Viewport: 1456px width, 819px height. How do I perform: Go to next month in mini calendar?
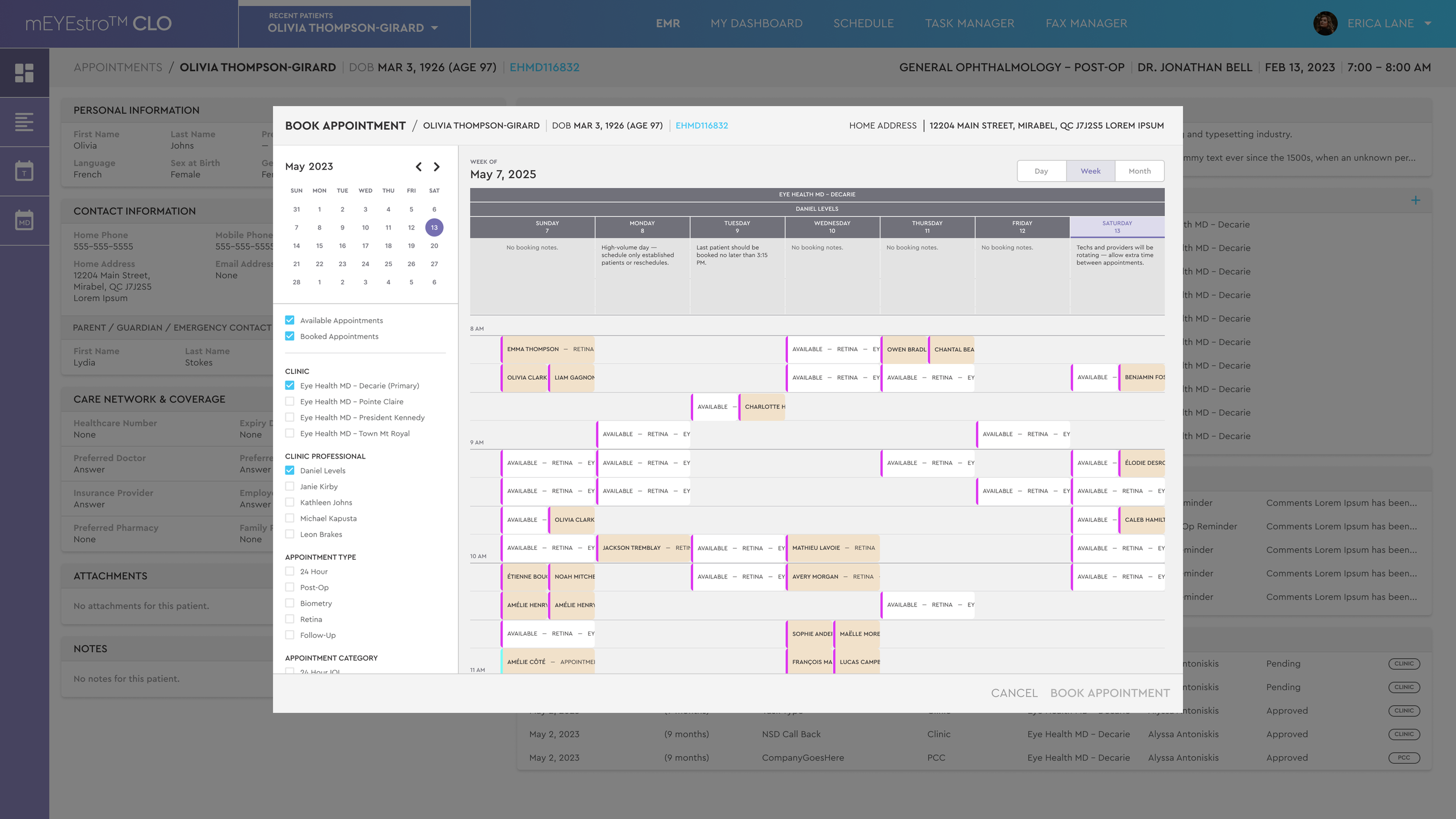pyautogui.click(x=437, y=167)
